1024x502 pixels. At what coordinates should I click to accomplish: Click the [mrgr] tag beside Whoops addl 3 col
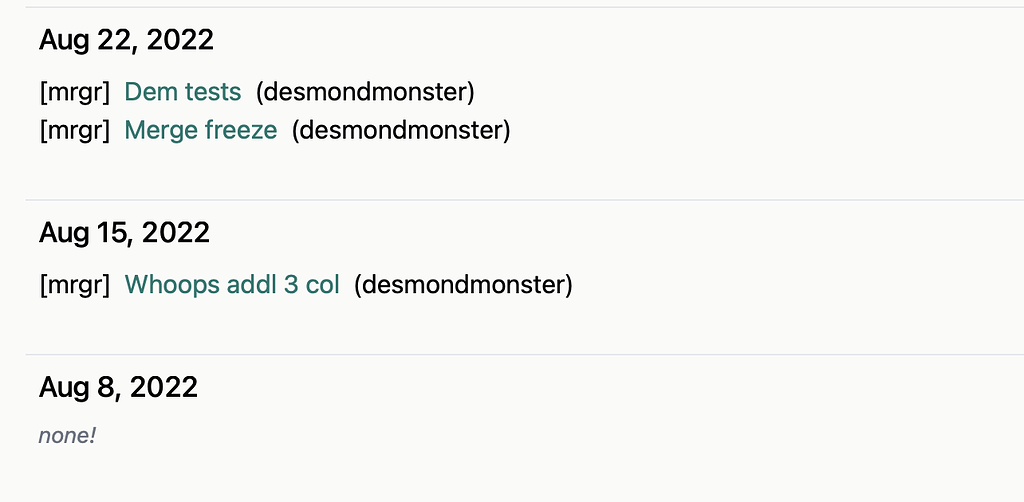(x=74, y=285)
